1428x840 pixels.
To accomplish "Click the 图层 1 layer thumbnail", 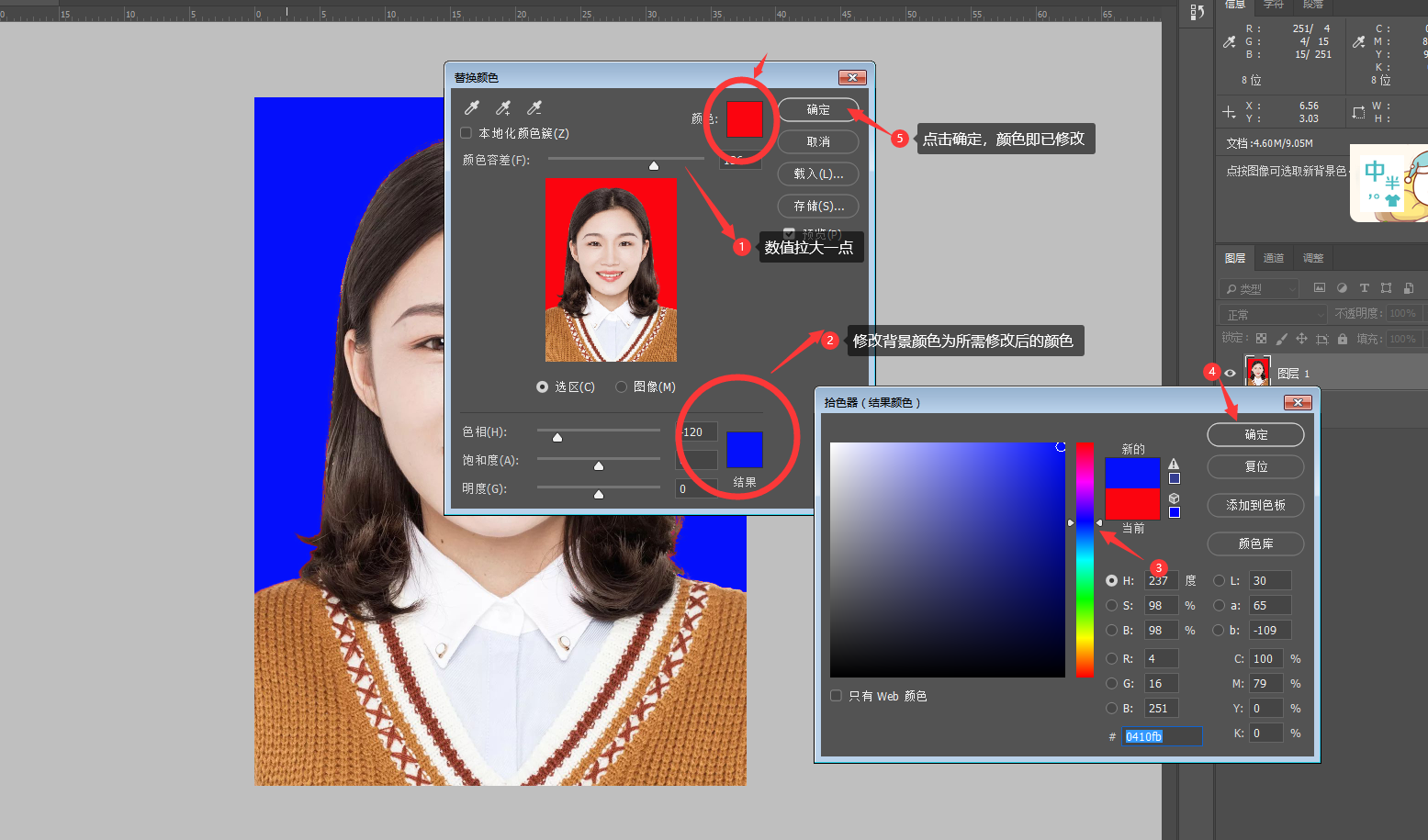I will tap(1257, 371).
